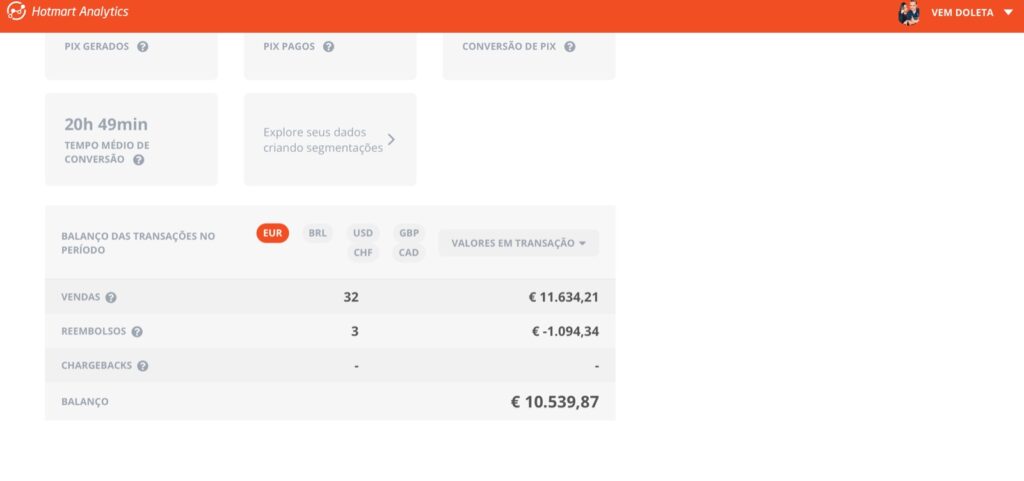Click help icon next to Vendas
Image resolution: width=1024 pixels, height=481 pixels.
111,298
